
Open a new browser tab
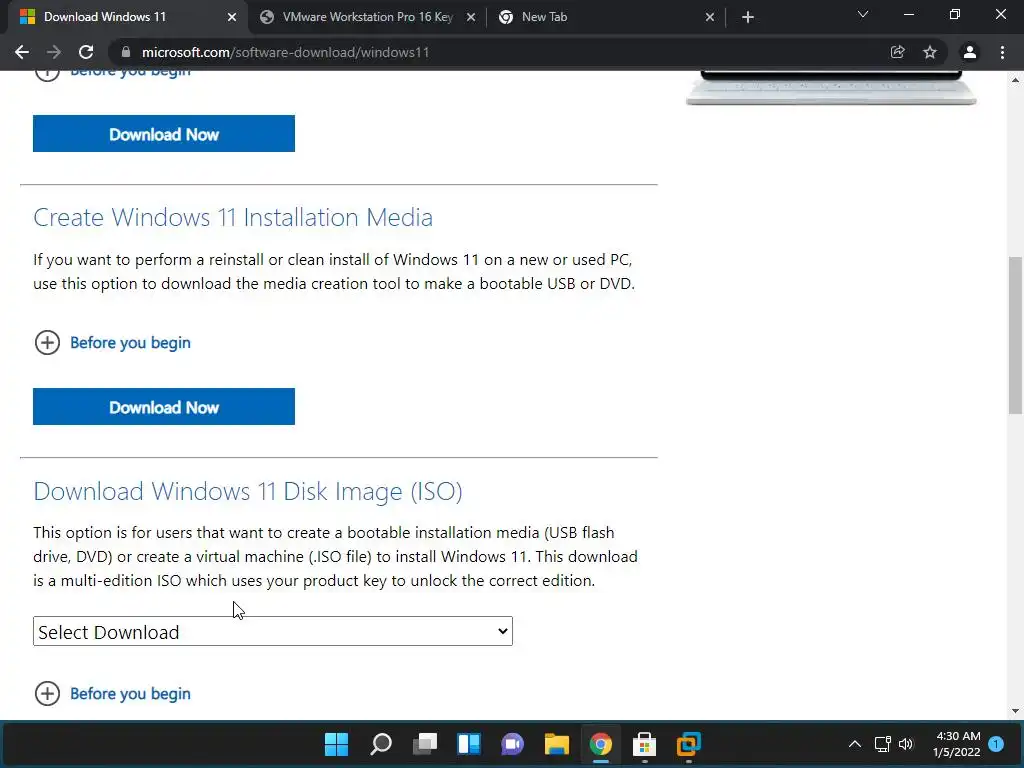coord(748,17)
